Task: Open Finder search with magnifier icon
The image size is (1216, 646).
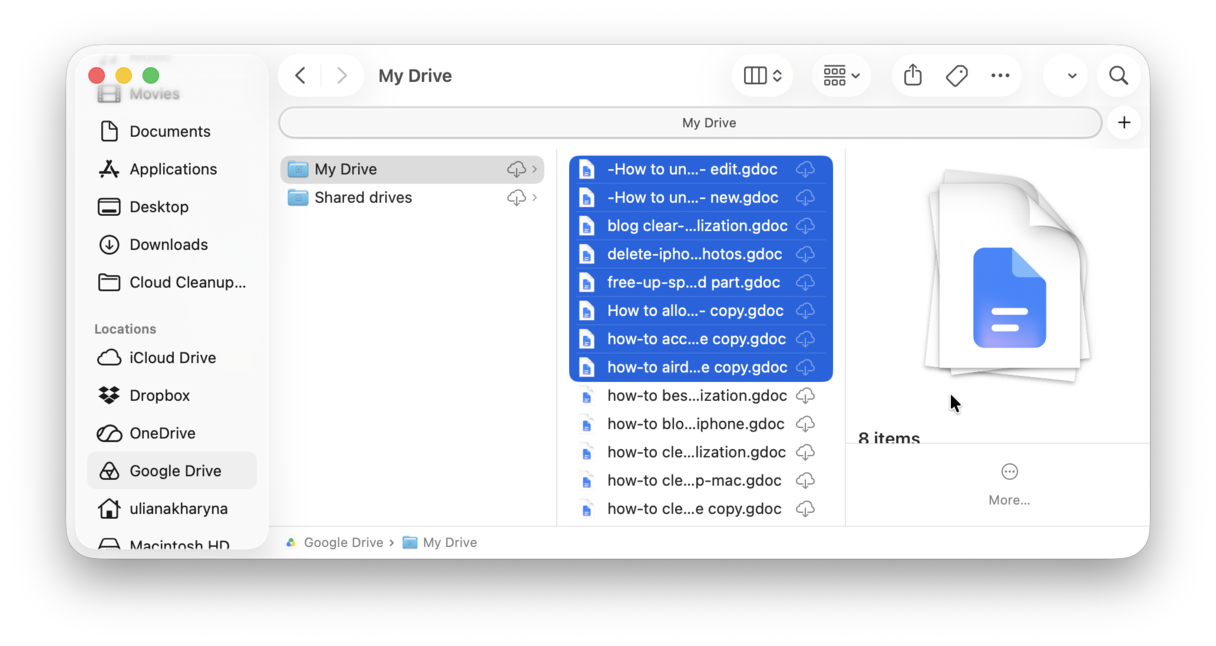Action: (x=1118, y=76)
